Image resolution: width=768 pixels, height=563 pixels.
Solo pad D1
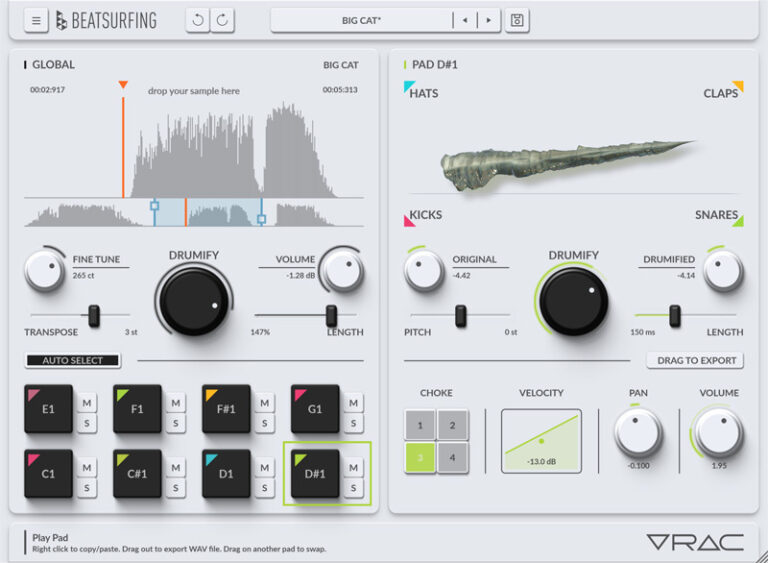[x=264, y=488]
